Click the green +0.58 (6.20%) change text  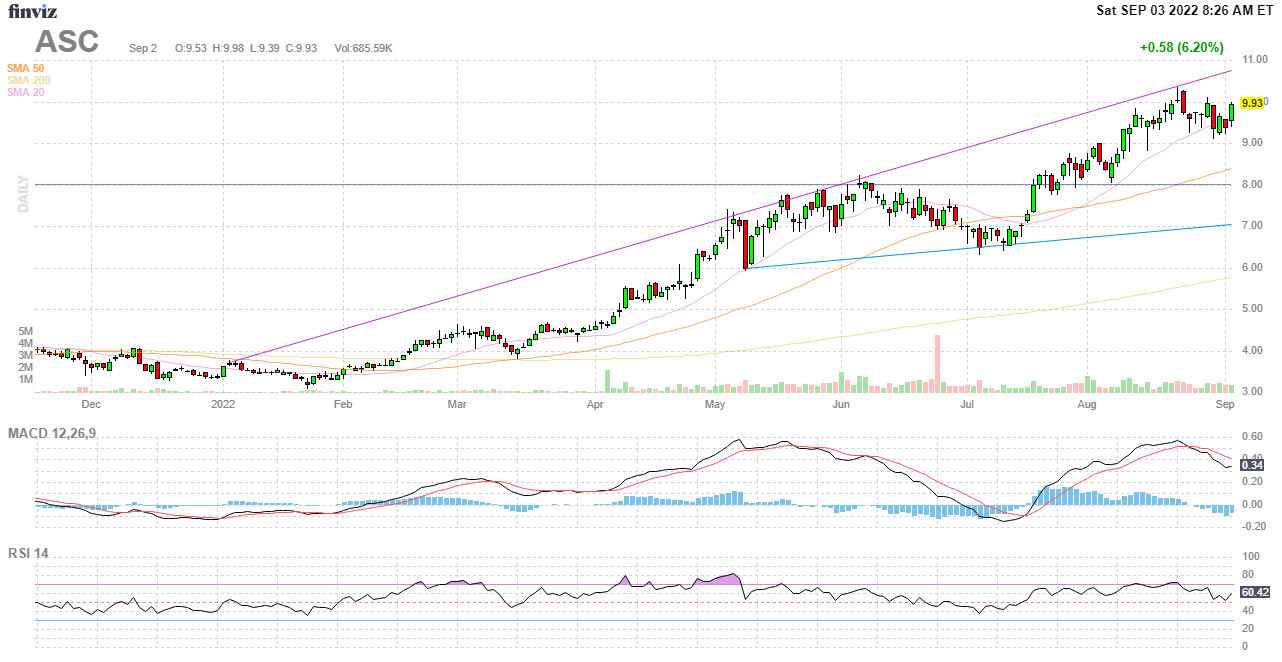1181,47
